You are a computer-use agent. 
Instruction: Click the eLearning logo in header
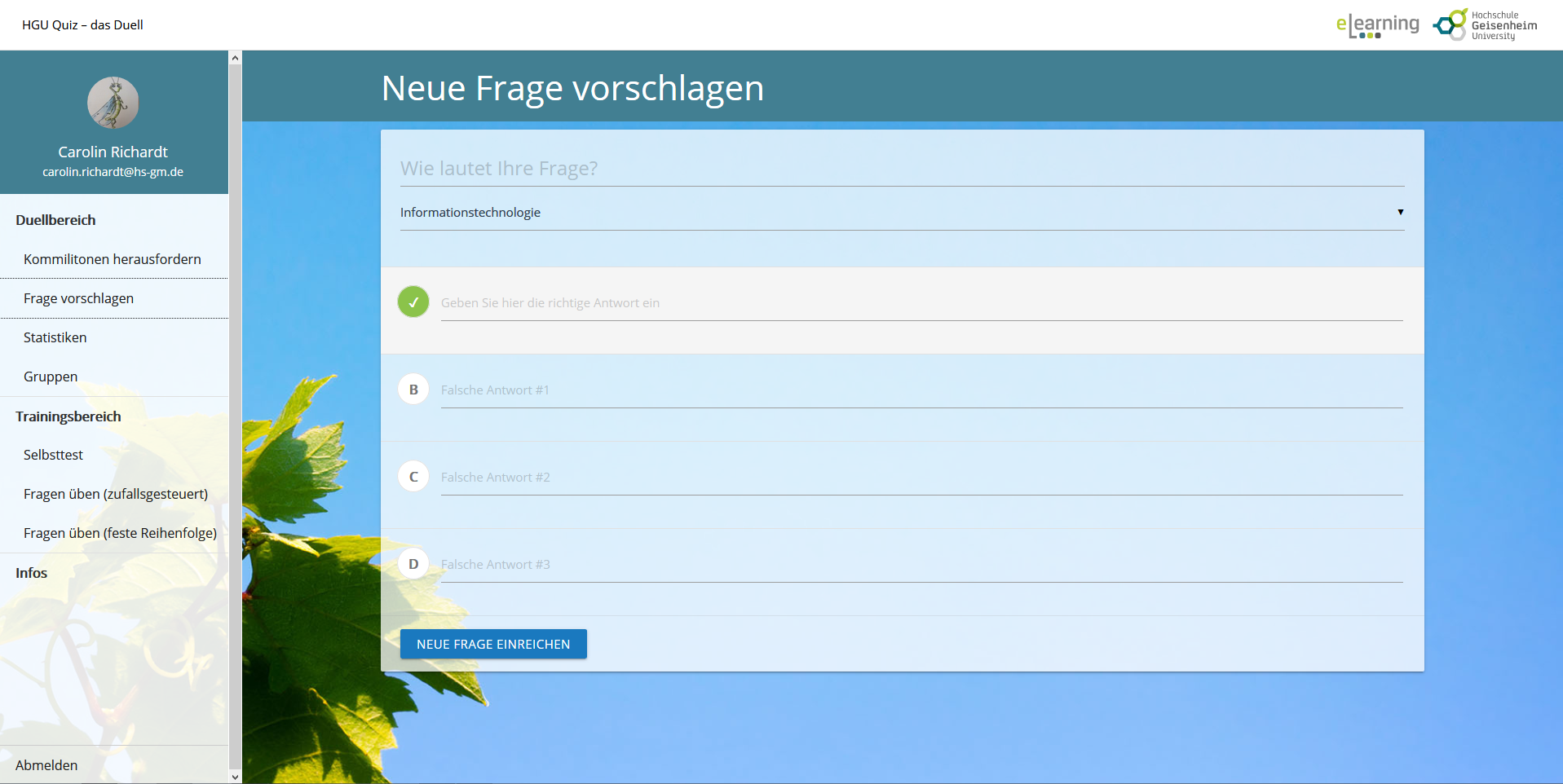[1377, 25]
